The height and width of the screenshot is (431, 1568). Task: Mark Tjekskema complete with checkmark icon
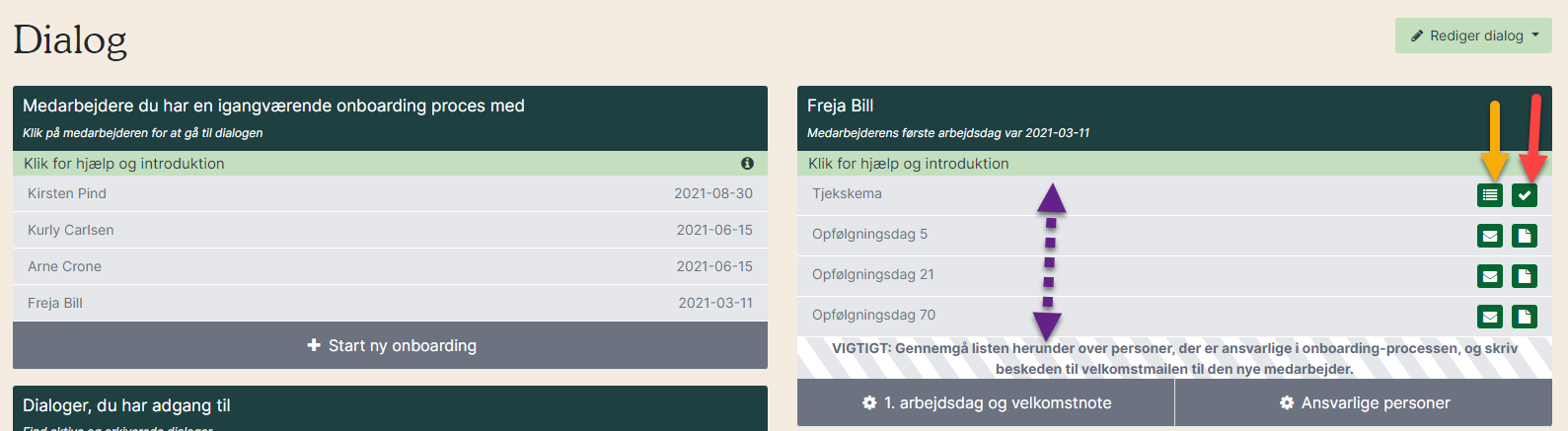click(1525, 195)
